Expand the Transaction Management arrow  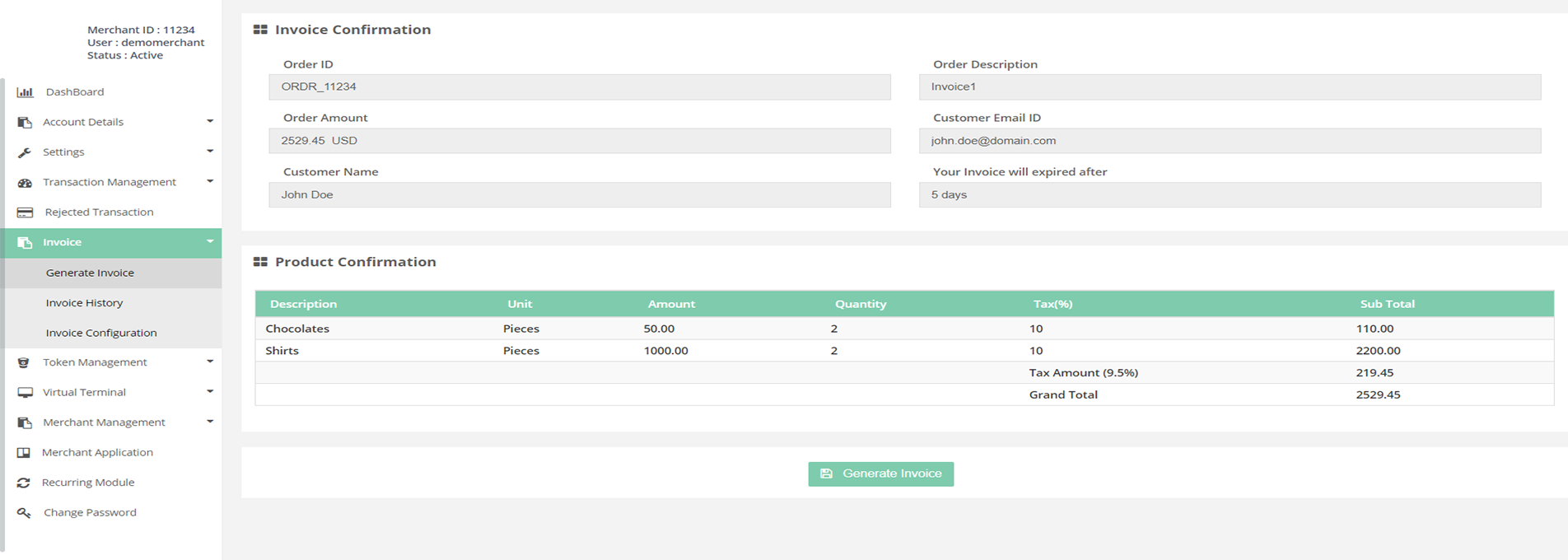[210, 181]
